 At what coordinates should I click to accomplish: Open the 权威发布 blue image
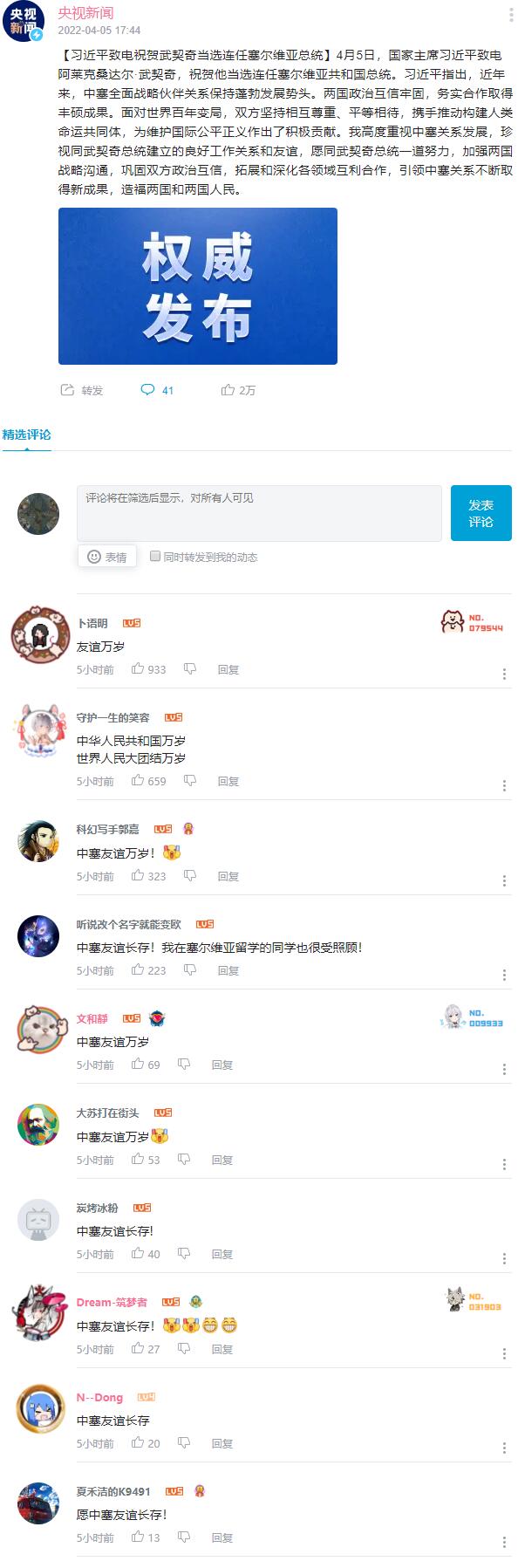click(198, 286)
